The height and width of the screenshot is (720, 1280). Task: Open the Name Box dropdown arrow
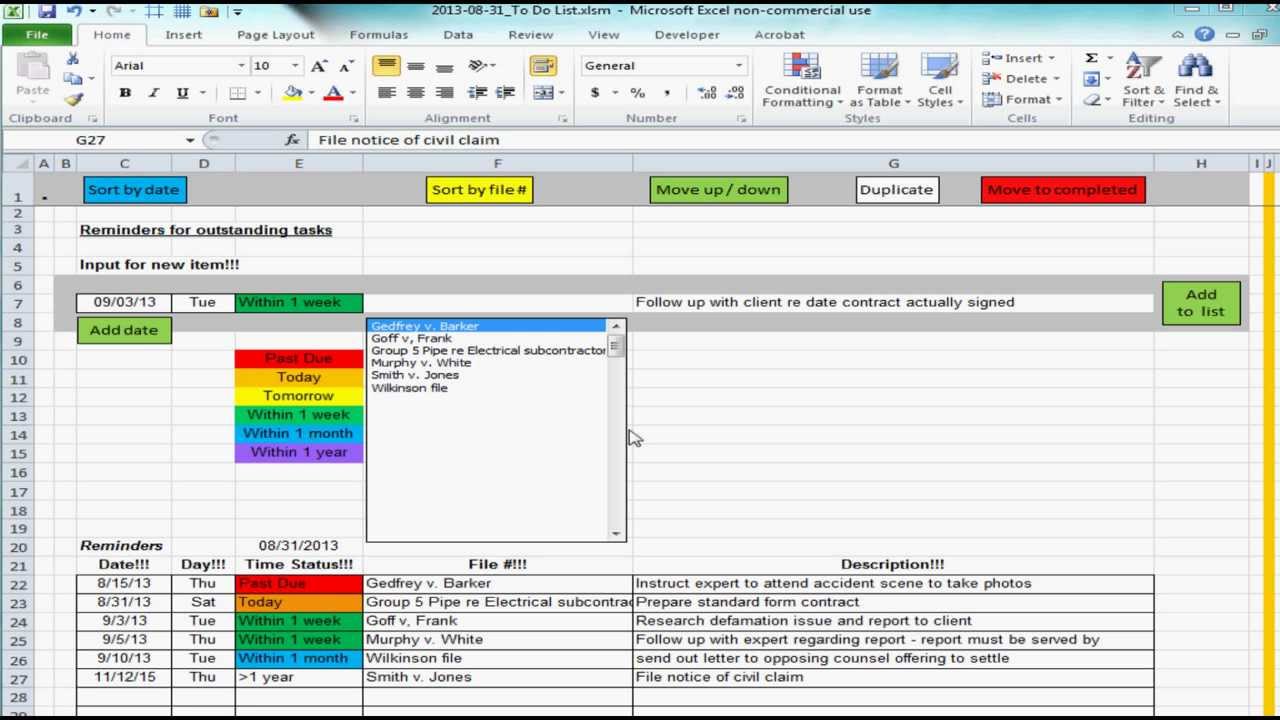(x=190, y=141)
